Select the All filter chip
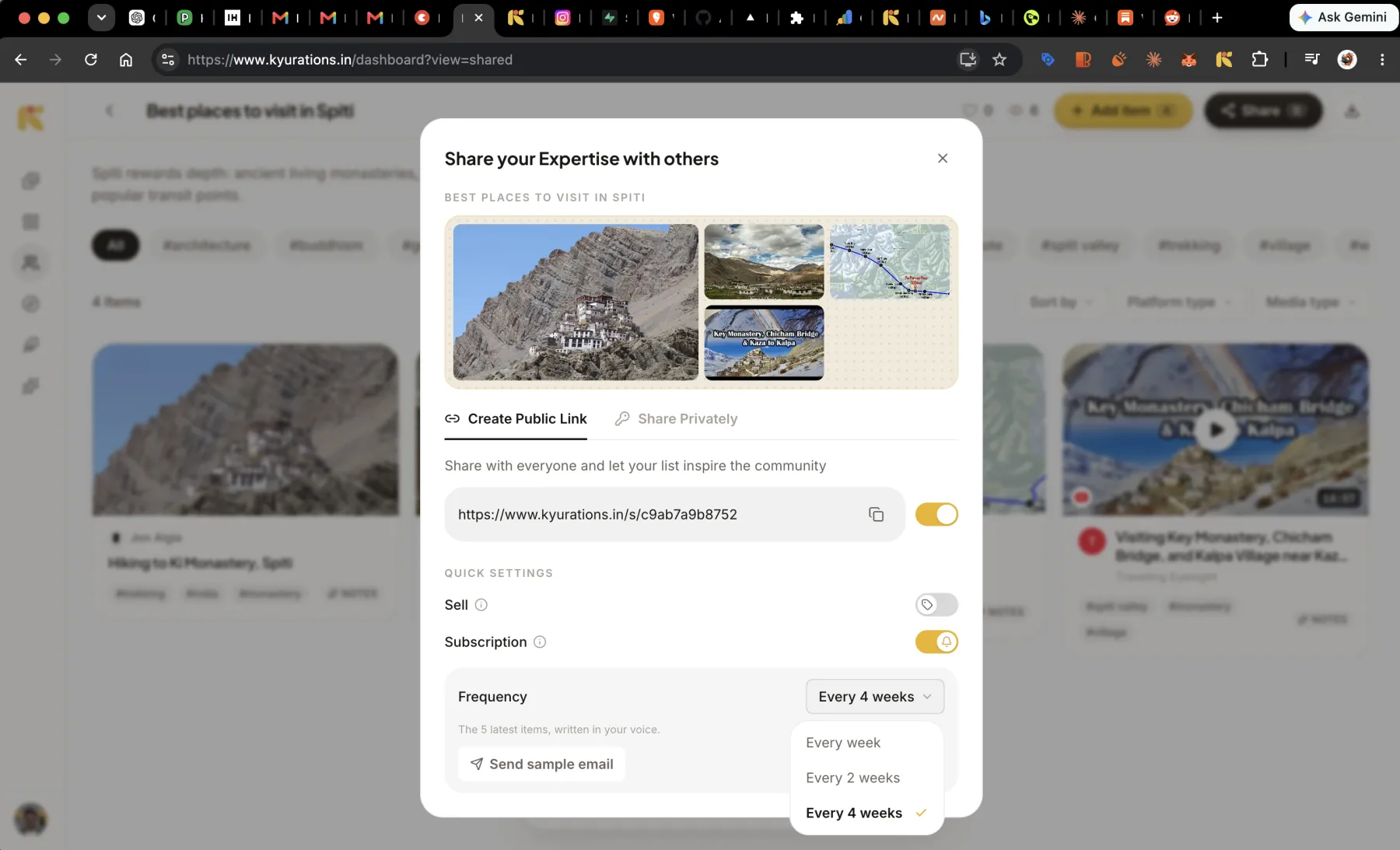The height and width of the screenshot is (850, 1400). 116,246
